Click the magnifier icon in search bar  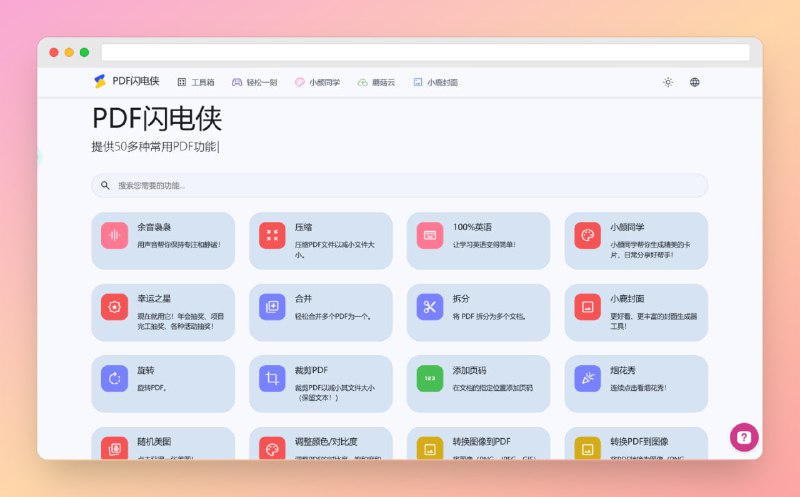(105, 185)
